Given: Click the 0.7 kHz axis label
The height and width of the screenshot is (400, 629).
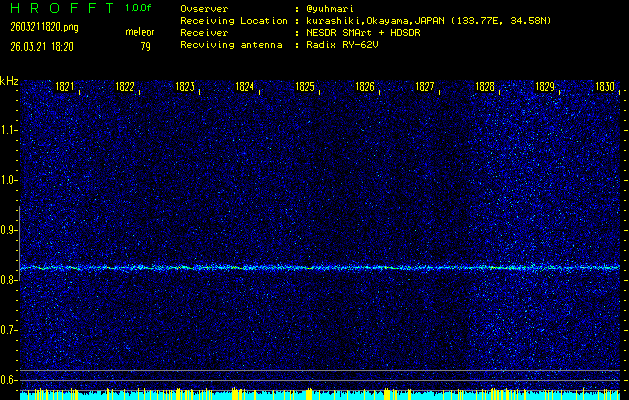Looking at the screenshot, I should (x=9, y=330).
